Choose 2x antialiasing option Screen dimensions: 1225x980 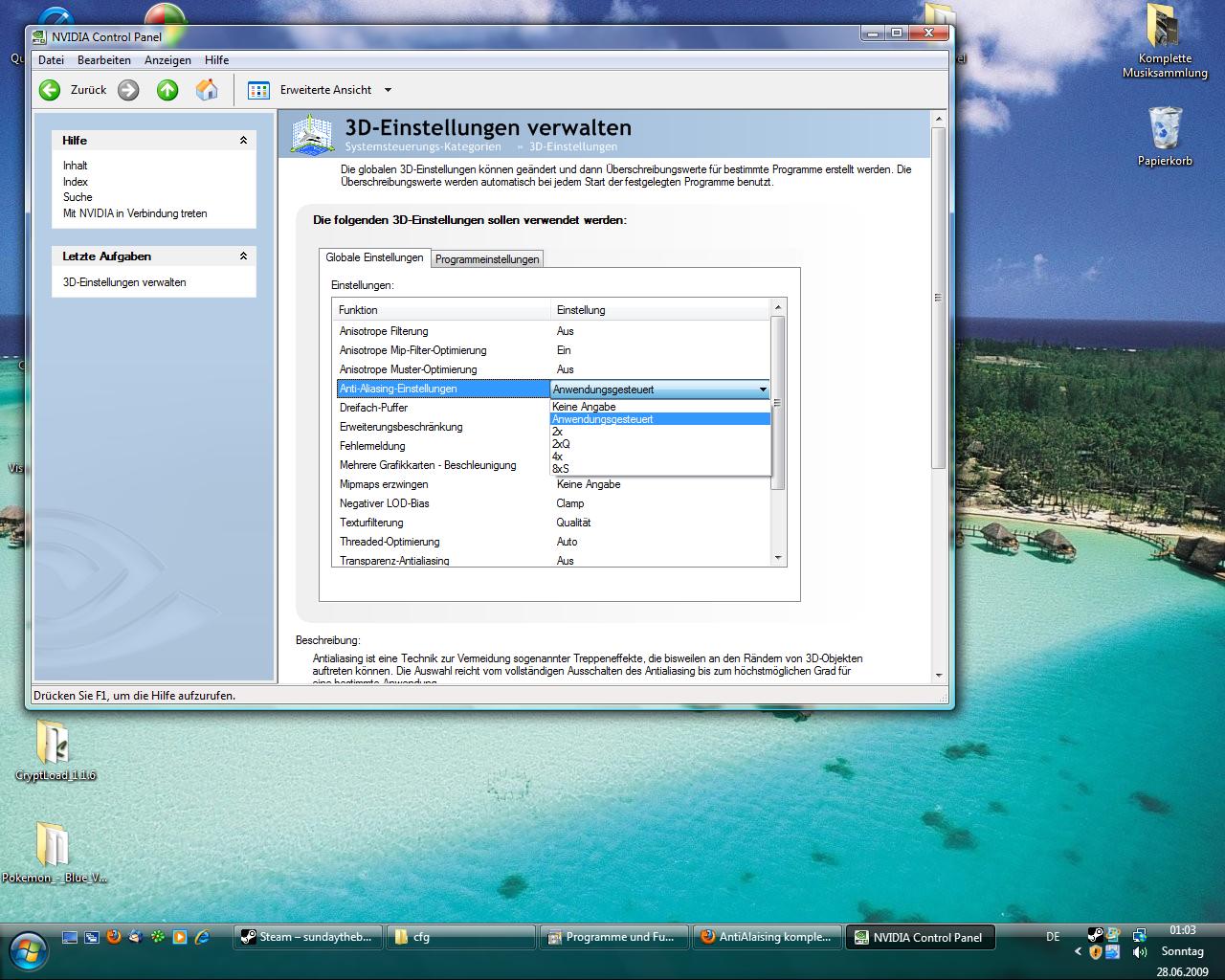[x=659, y=432]
